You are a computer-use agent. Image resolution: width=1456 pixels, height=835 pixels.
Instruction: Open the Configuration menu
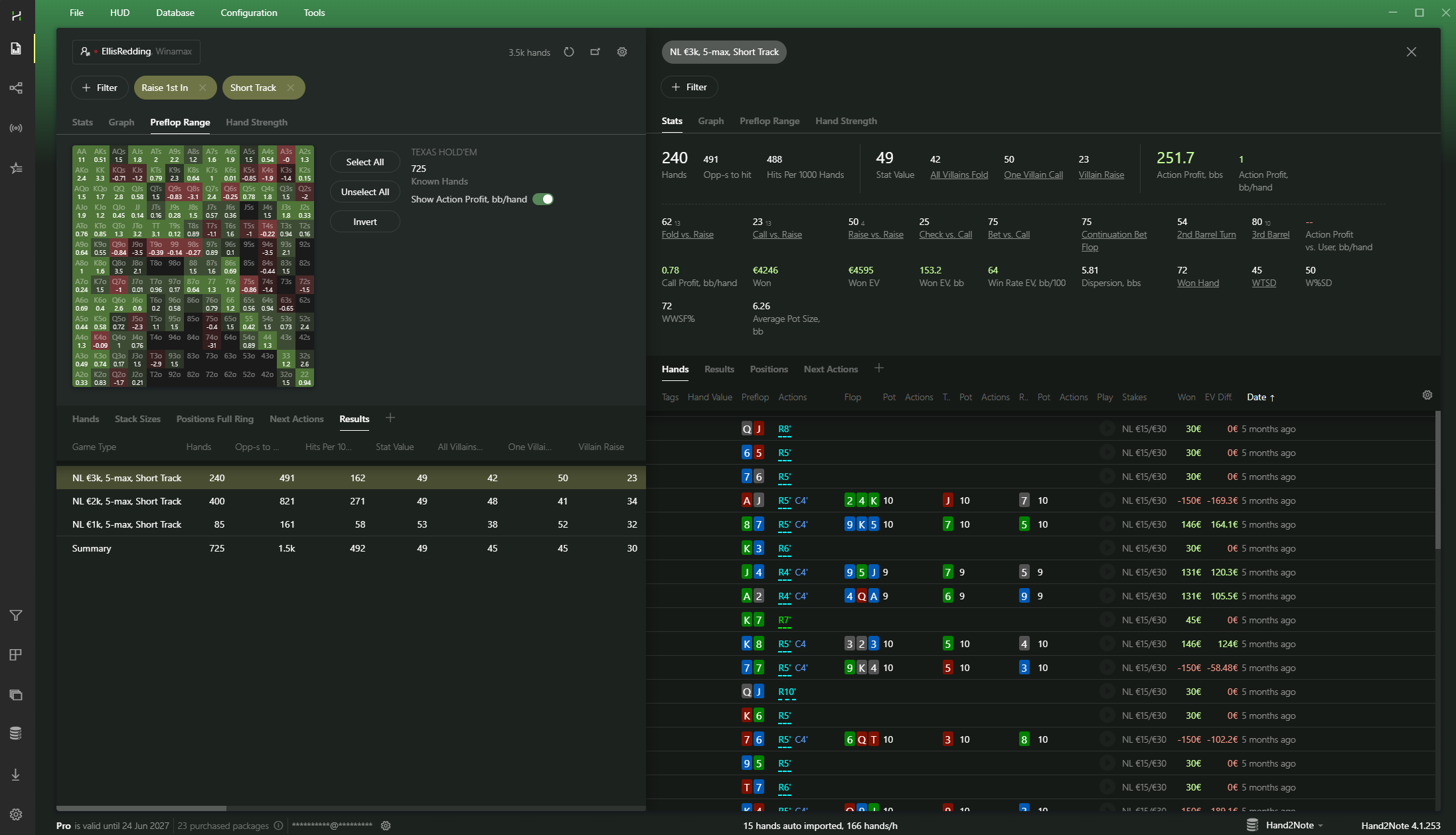(249, 13)
